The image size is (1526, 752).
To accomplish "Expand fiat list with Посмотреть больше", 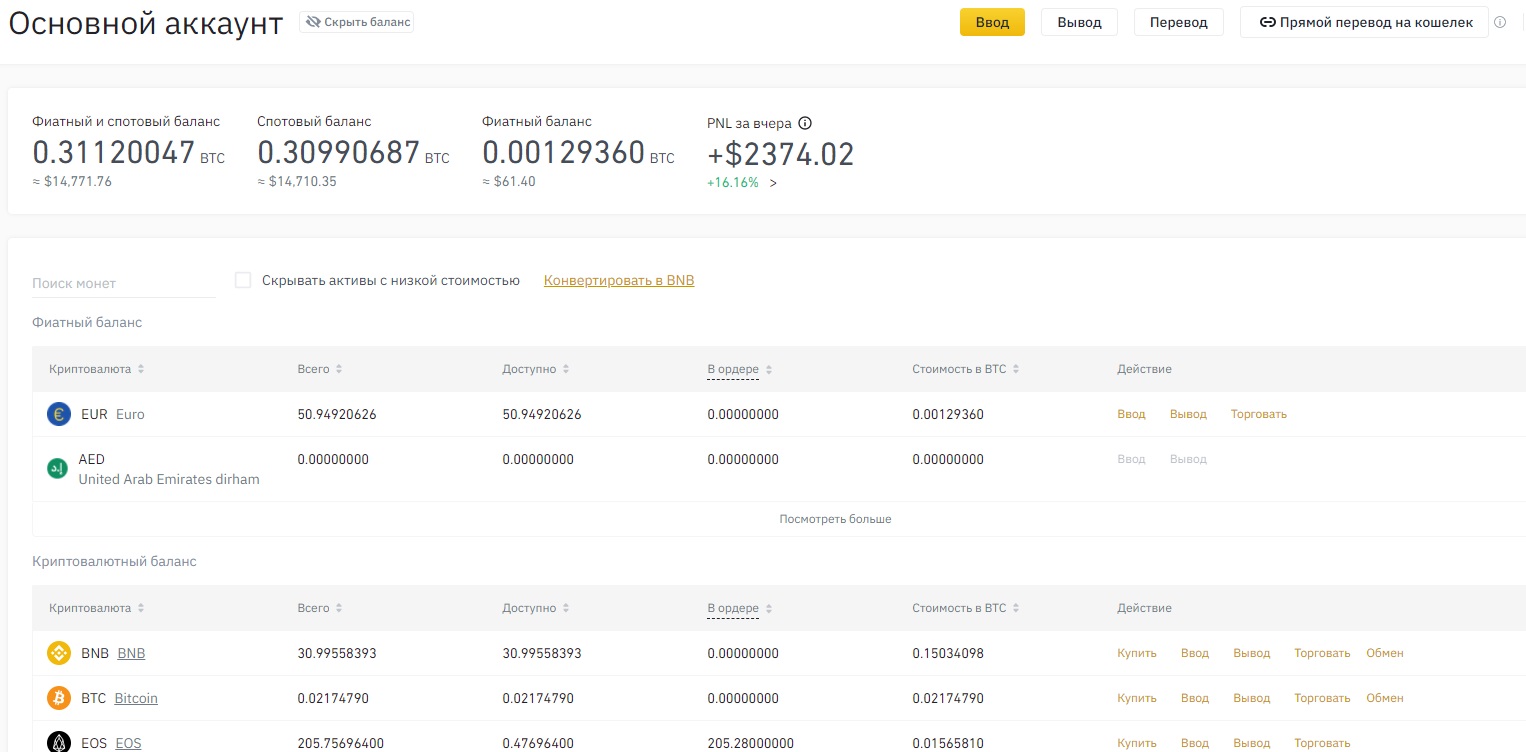I will coord(835,519).
